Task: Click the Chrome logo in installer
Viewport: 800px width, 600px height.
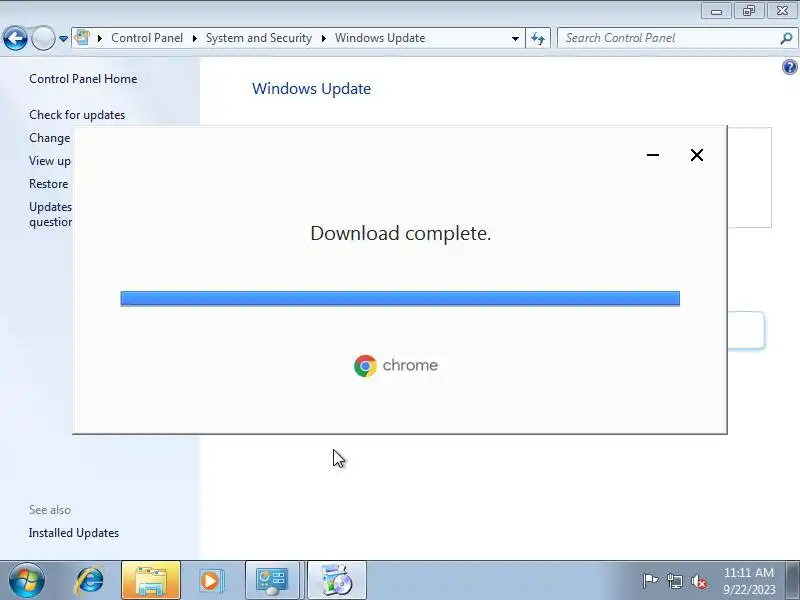Action: click(396, 365)
